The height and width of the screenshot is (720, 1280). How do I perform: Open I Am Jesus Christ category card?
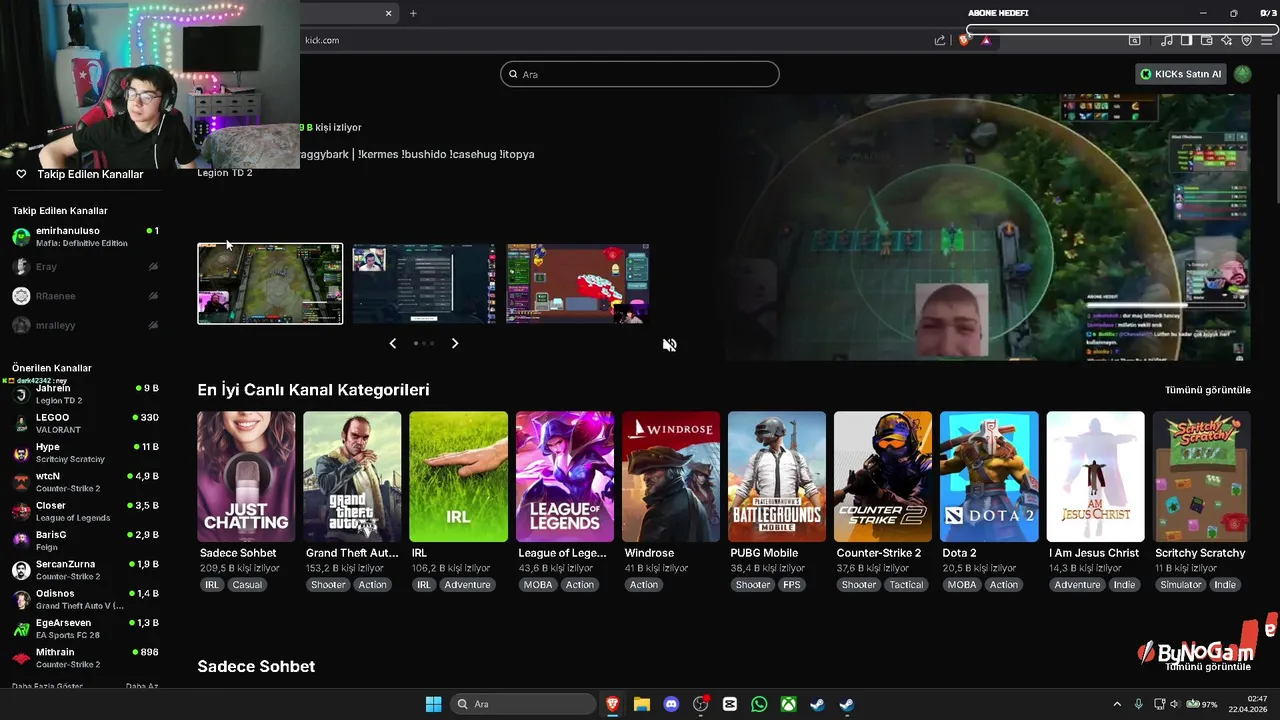click(1095, 477)
